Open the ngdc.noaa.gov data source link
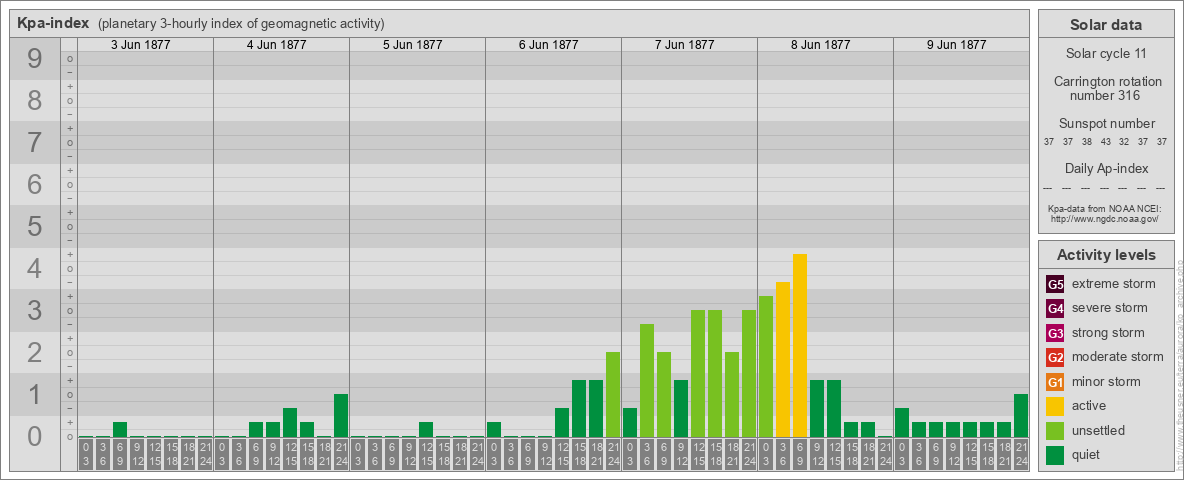The height and width of the screenshot is (480, 1184). click(x=1104, y=218)
